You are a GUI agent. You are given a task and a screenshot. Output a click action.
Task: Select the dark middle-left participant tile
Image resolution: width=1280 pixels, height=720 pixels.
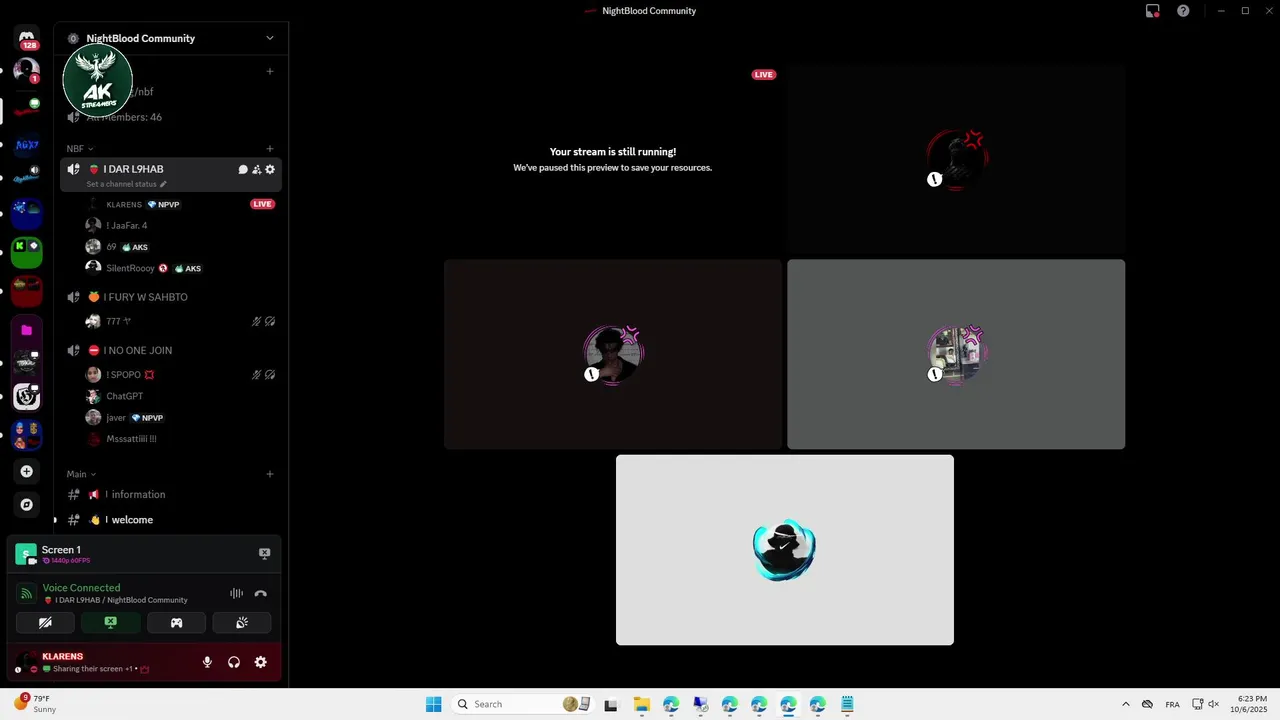(613, 354)
